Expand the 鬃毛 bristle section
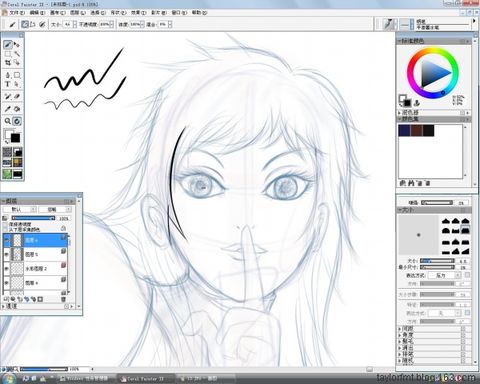Viewport: 480px width, 384px height. point(400,342)
